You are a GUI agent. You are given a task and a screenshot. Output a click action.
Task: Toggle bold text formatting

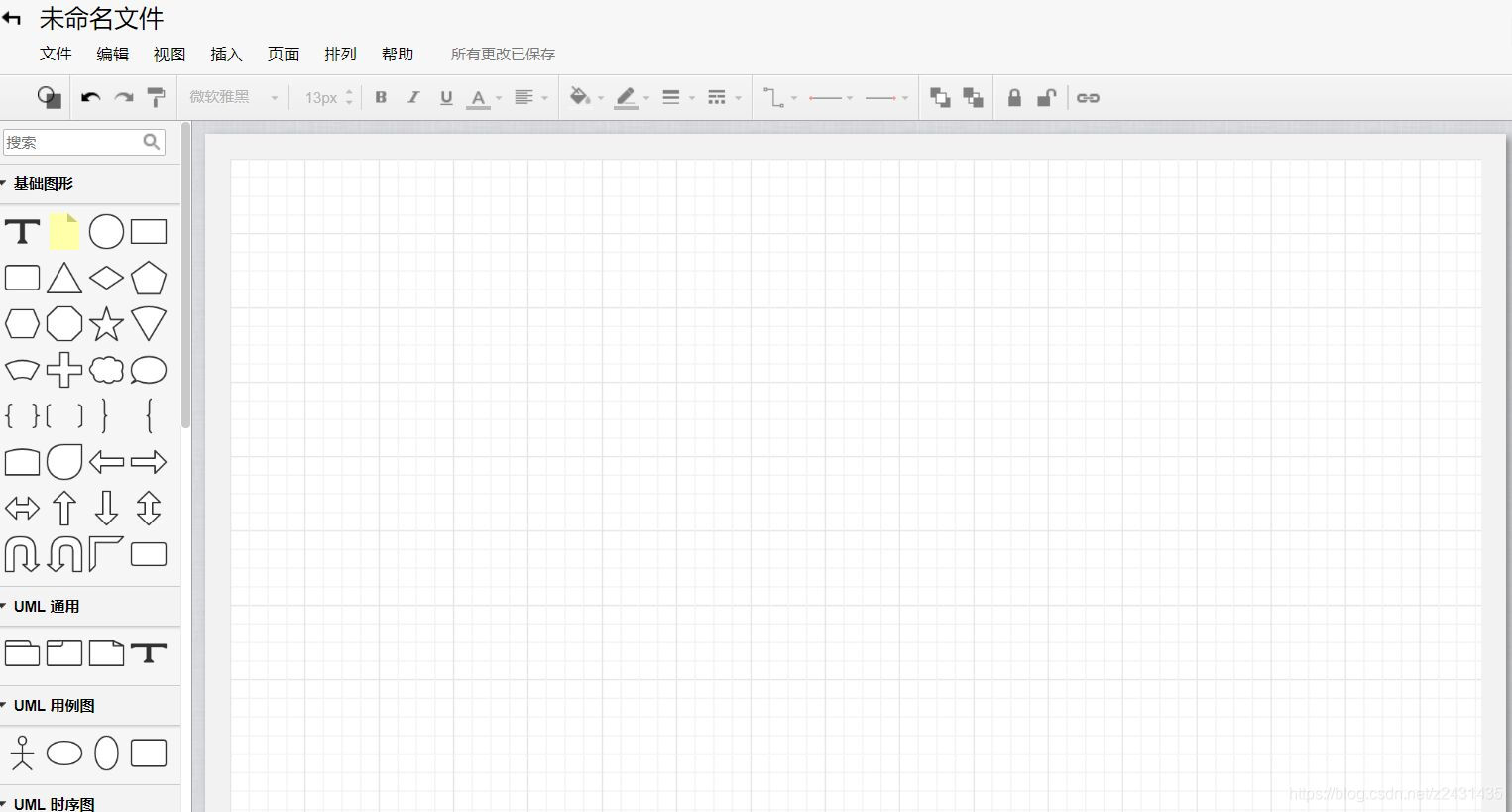[x=381, y=97]
